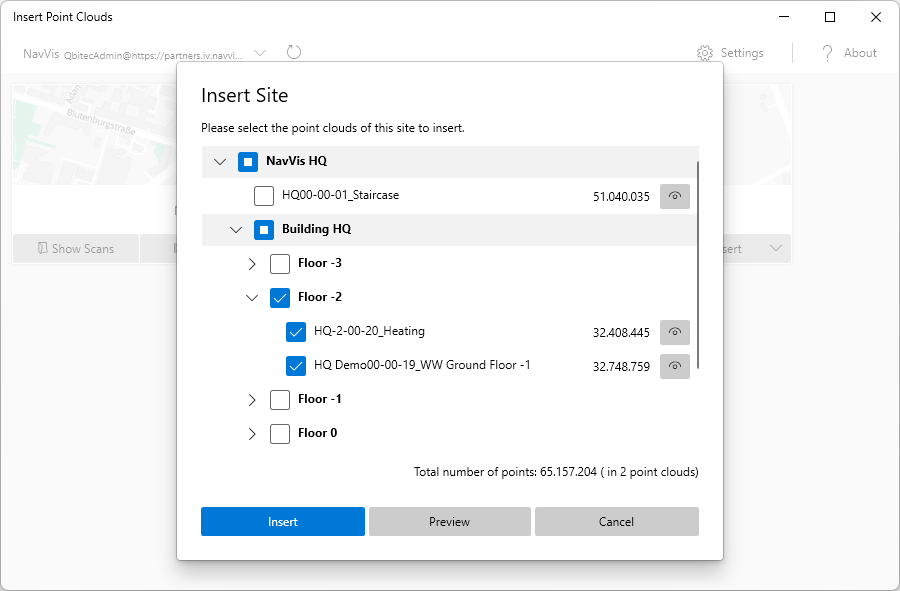Check the Floor 0 checkbox
Viewport: 900px width, 591px height.
pyautogui.click(x=280, y=434)
